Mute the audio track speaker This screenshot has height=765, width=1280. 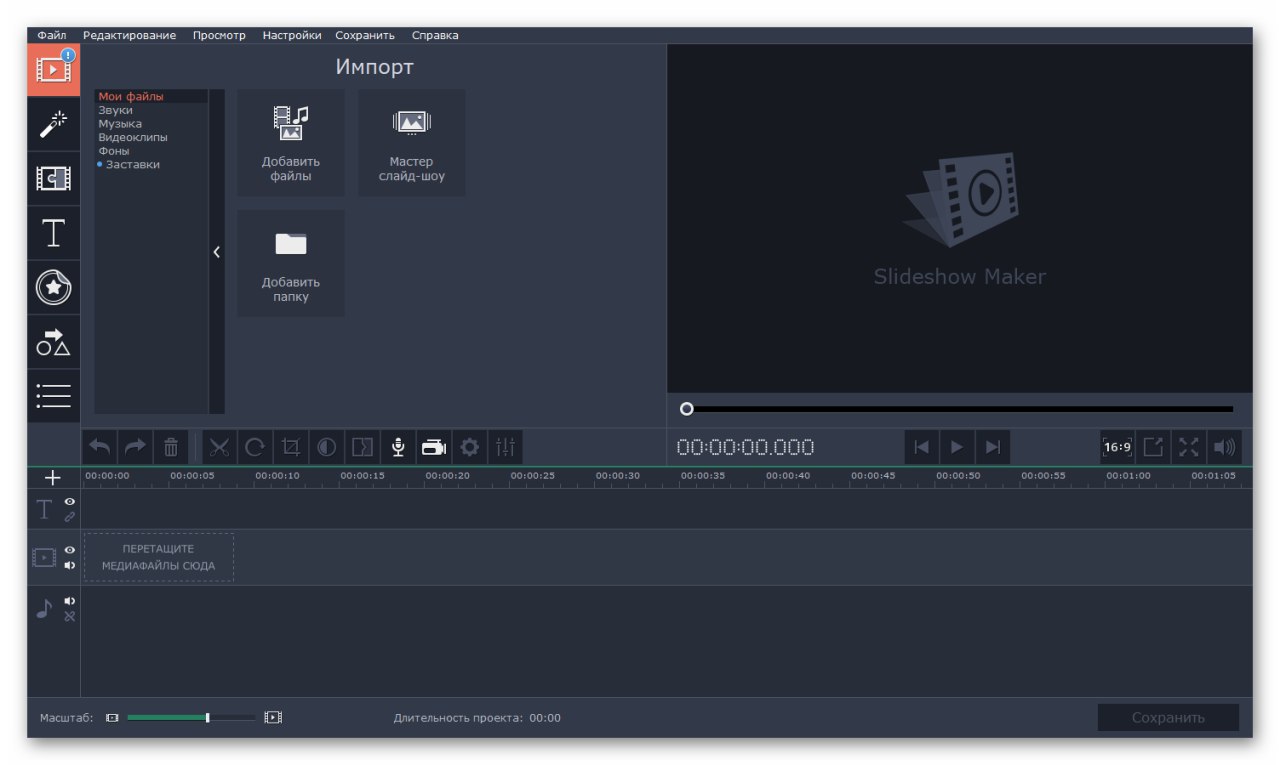click(x=70, y=601)
